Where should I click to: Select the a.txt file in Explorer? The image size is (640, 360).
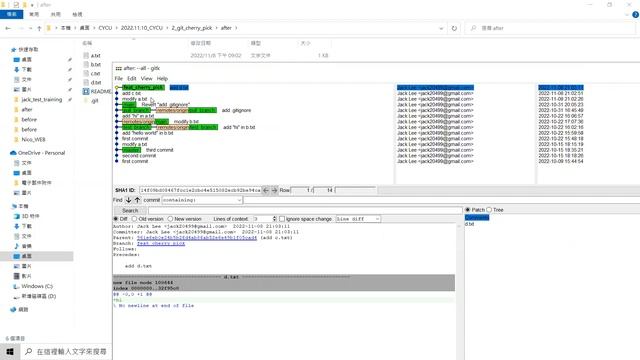coord(96,56)
